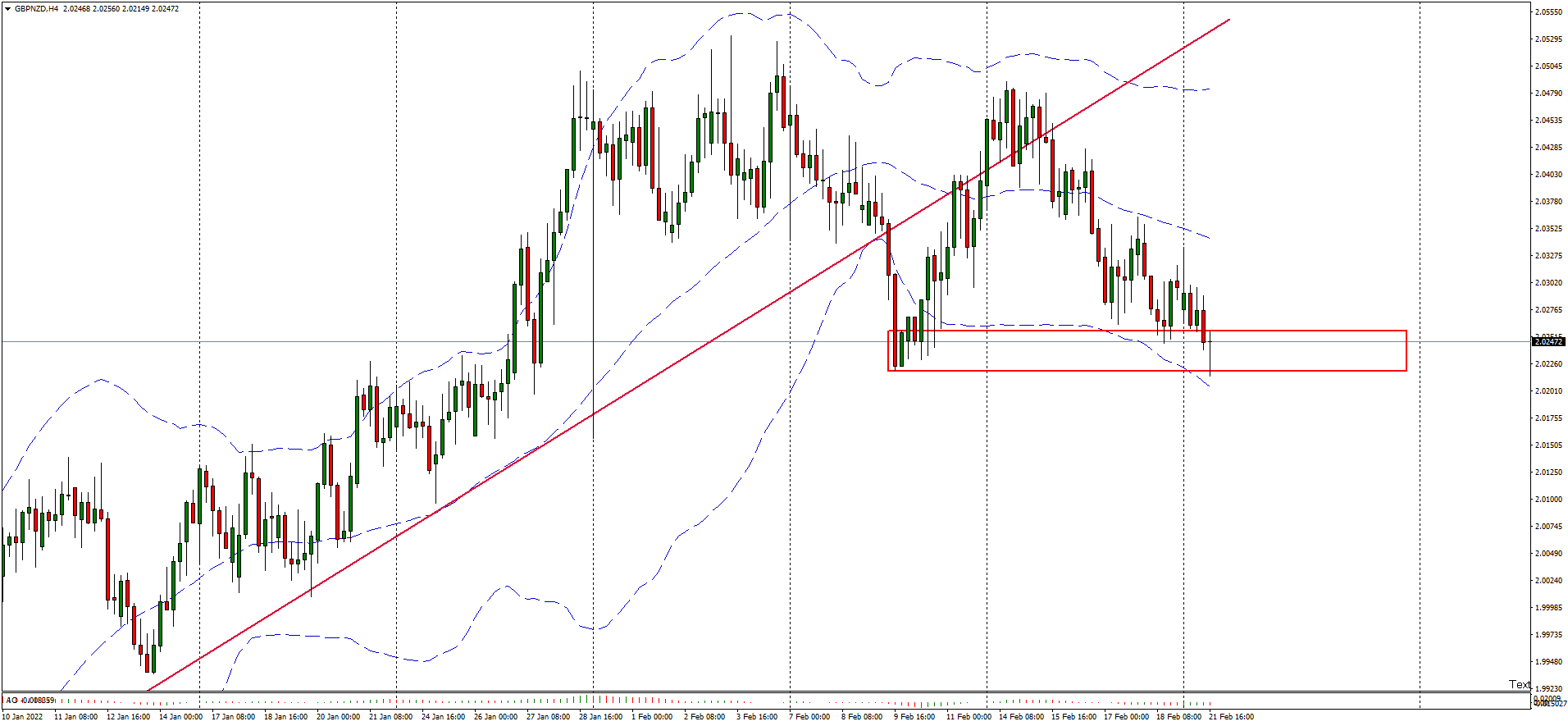
Task: Click the 2.02260 price axis label
Action: tap(1547, 364)
